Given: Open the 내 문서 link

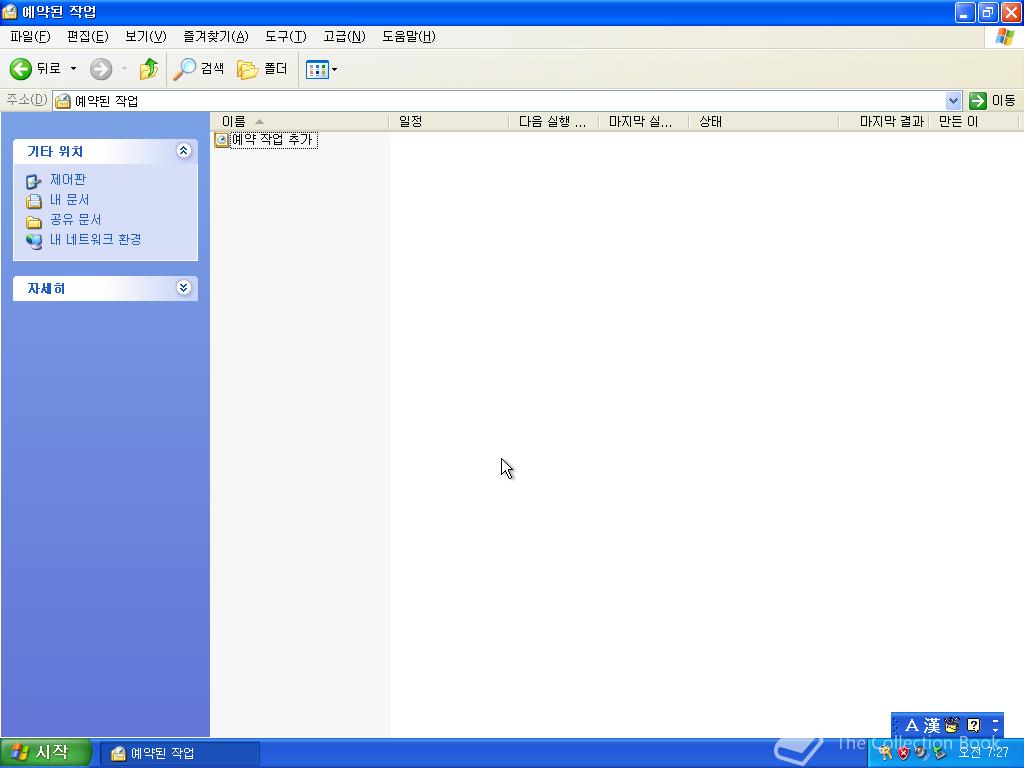Looking at the screenshot, I should pyautogui.click(x=69, y=200).
